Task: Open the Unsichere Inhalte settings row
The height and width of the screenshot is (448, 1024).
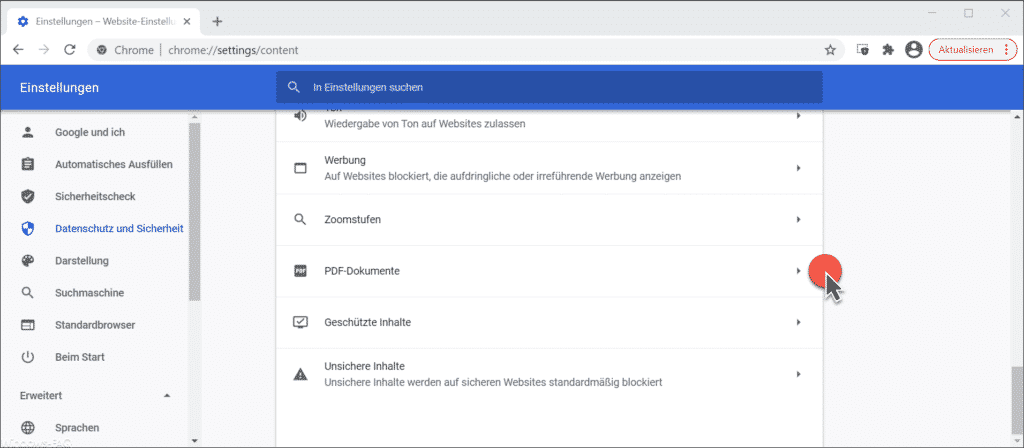Action: point(549,374)
